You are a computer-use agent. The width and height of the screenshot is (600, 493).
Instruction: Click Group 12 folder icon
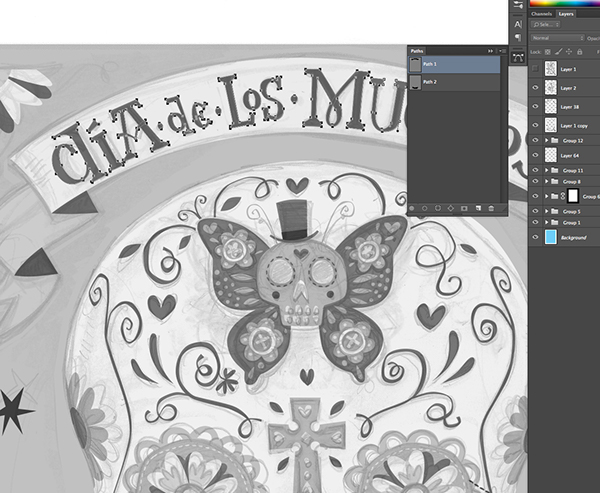(x=554, y=140)
